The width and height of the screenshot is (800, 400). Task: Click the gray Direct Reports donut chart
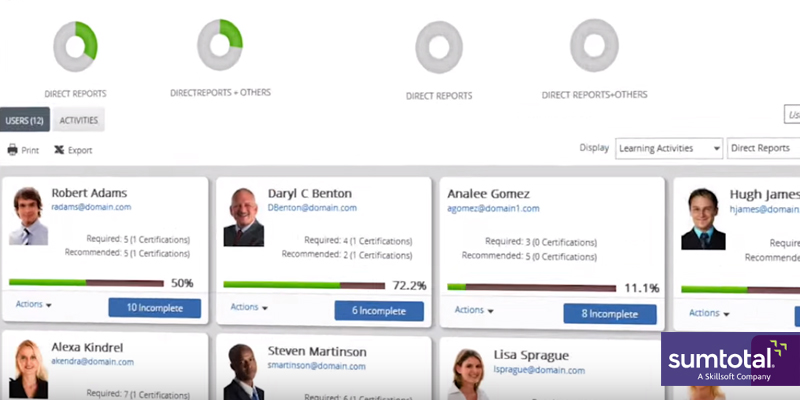(x=439, y=47)
